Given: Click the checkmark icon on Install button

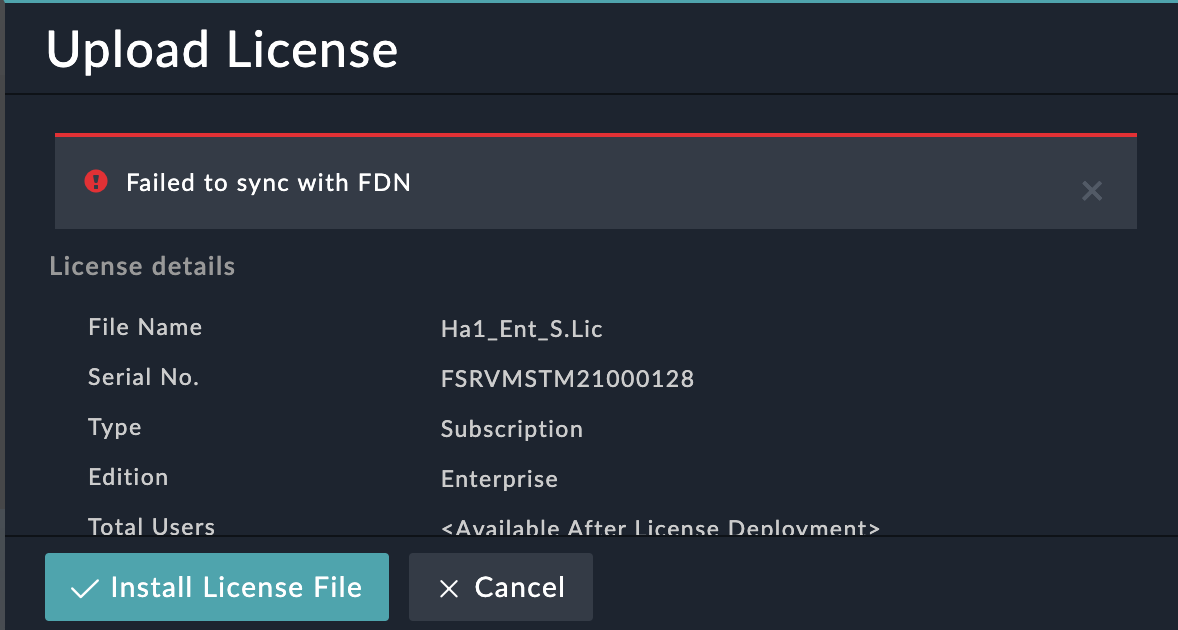Looking at the screenshot, I should pos(85,589).
